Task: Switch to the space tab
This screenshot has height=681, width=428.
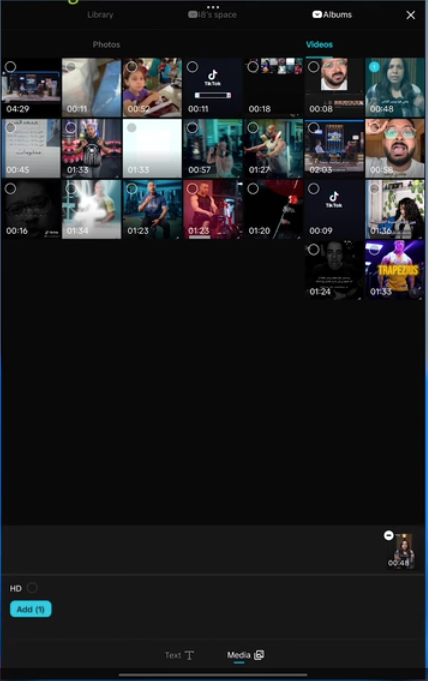Action: tap(212, 15)
